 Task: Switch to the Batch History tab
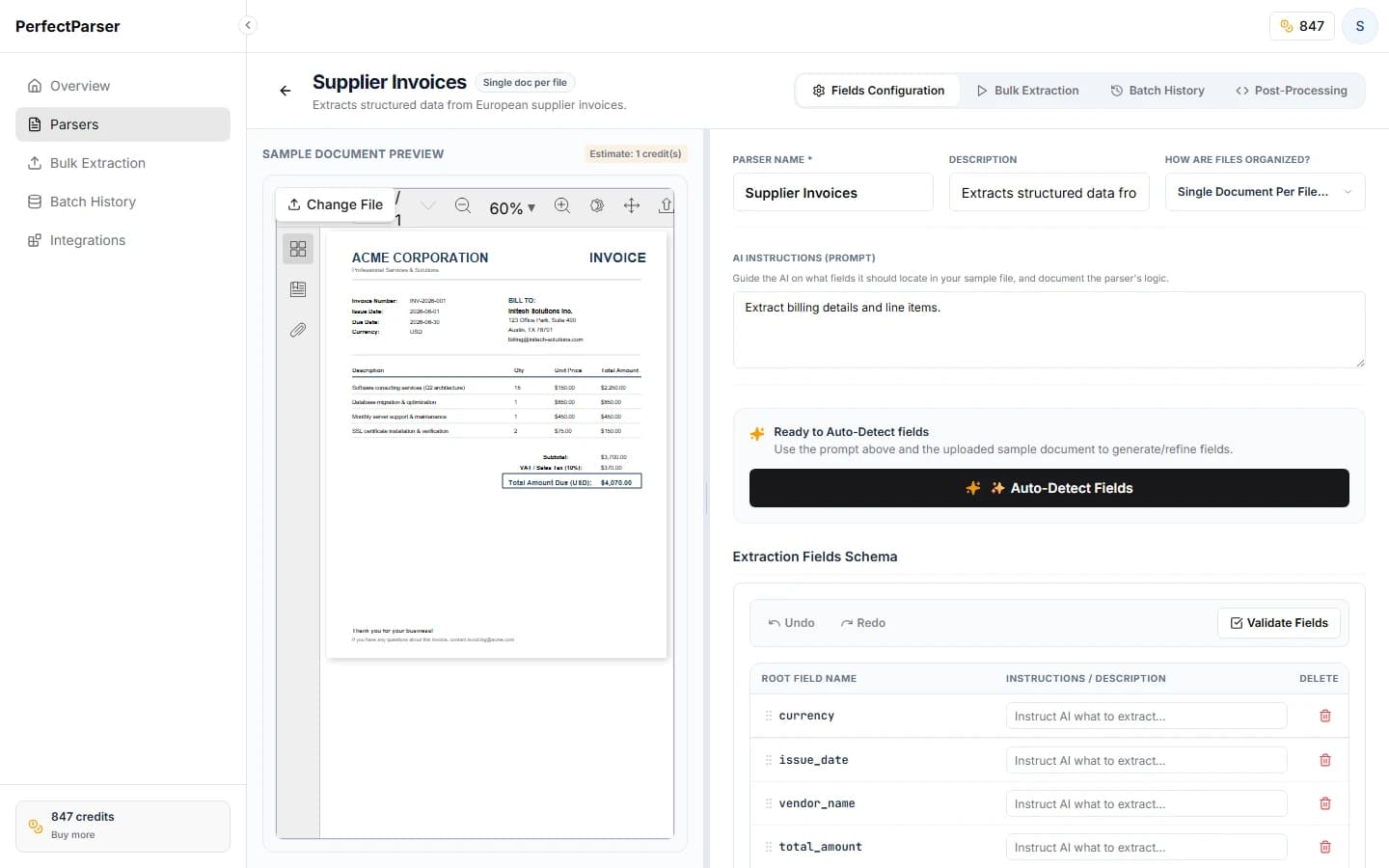1157,91
